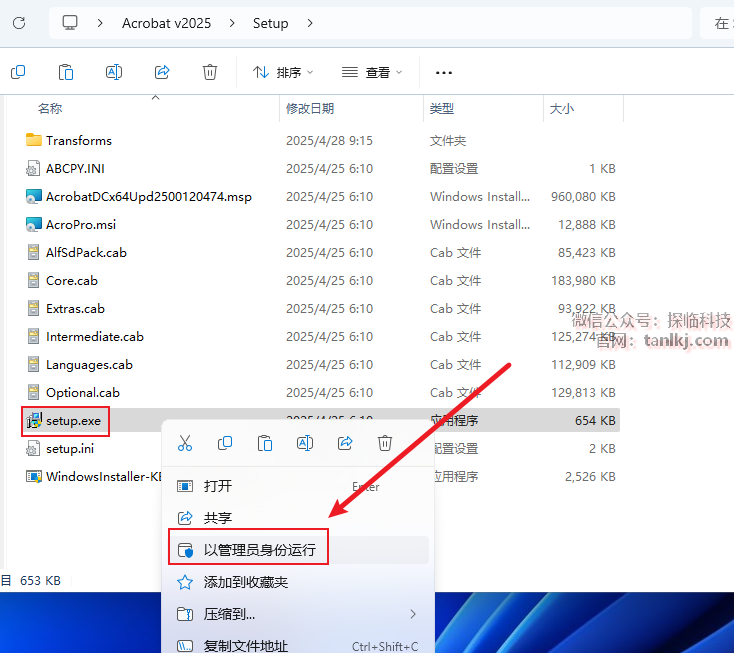
Task: Click the Core.cab archive icon
Action: [x=33, y=280]
